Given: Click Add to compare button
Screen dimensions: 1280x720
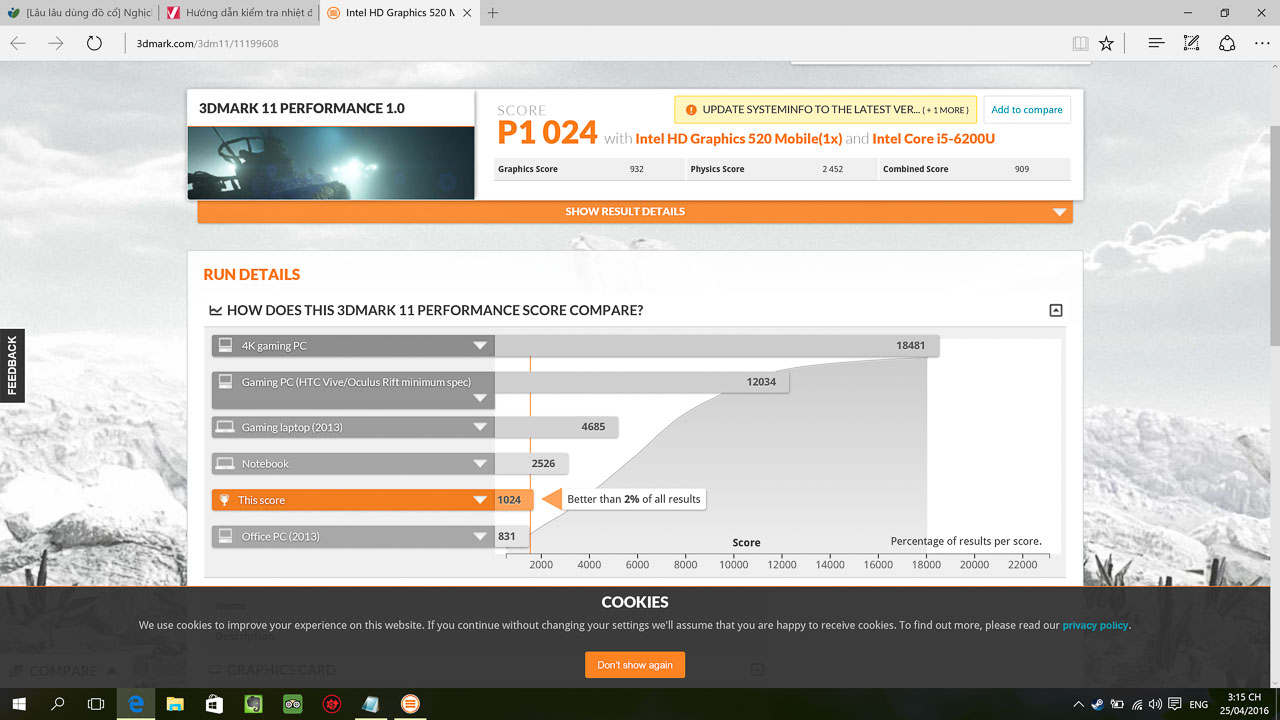Looking at the screenshot, I should (1027, 110).
